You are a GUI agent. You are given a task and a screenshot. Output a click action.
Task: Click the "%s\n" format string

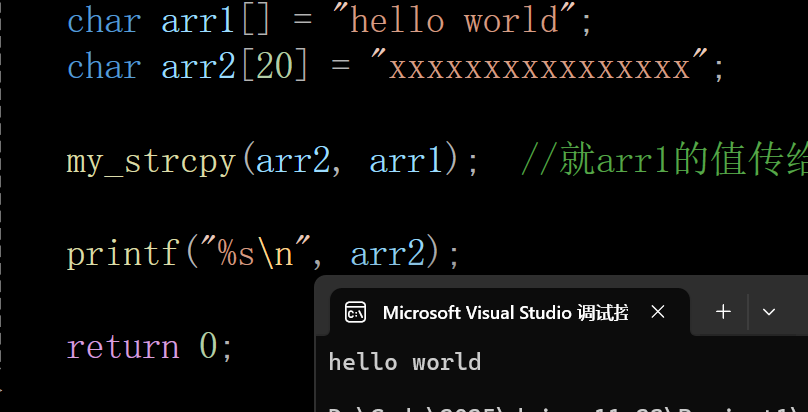(x=256, y=254)
